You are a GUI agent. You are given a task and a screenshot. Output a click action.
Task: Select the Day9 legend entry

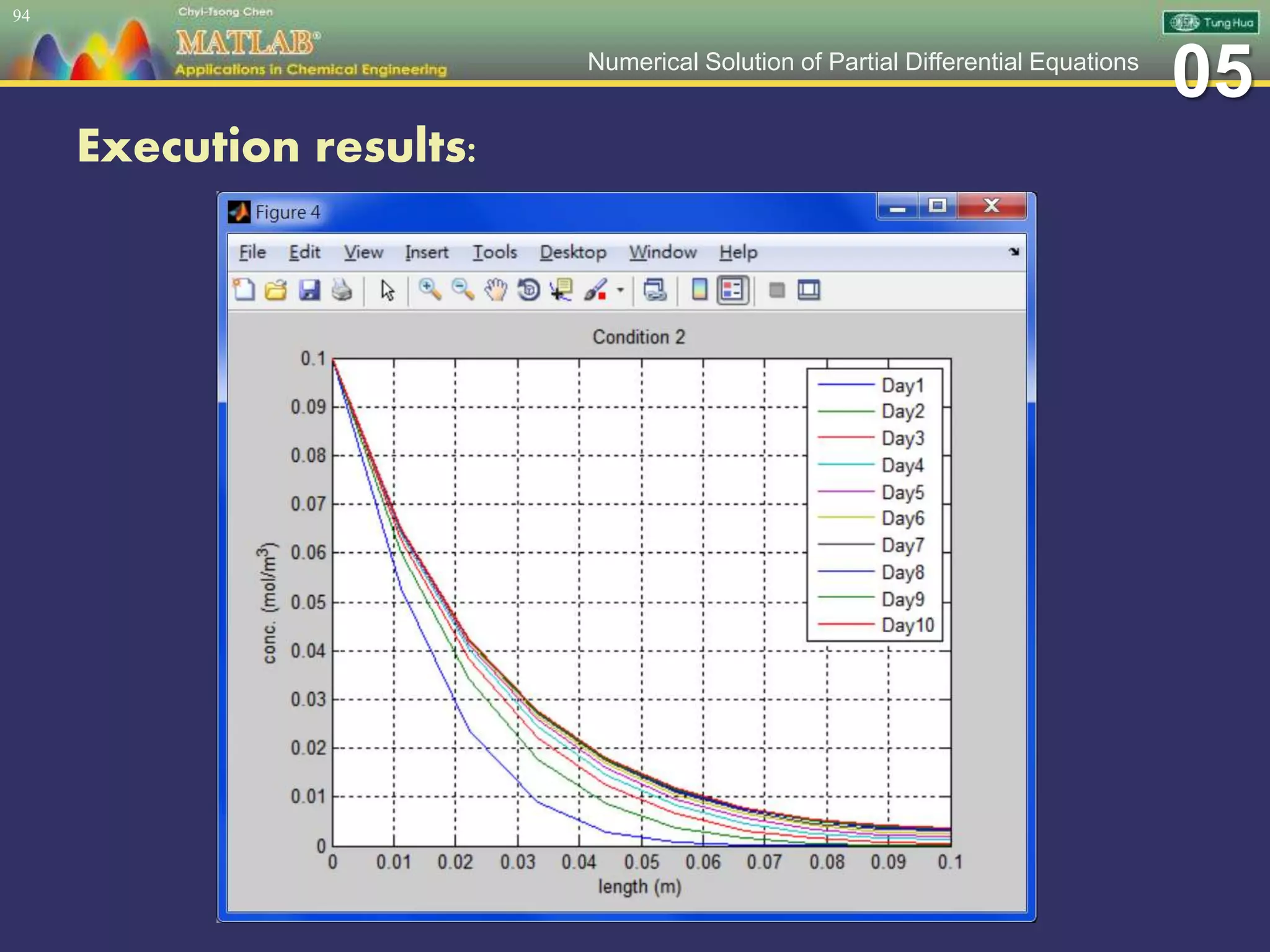(x=871, y=599)
